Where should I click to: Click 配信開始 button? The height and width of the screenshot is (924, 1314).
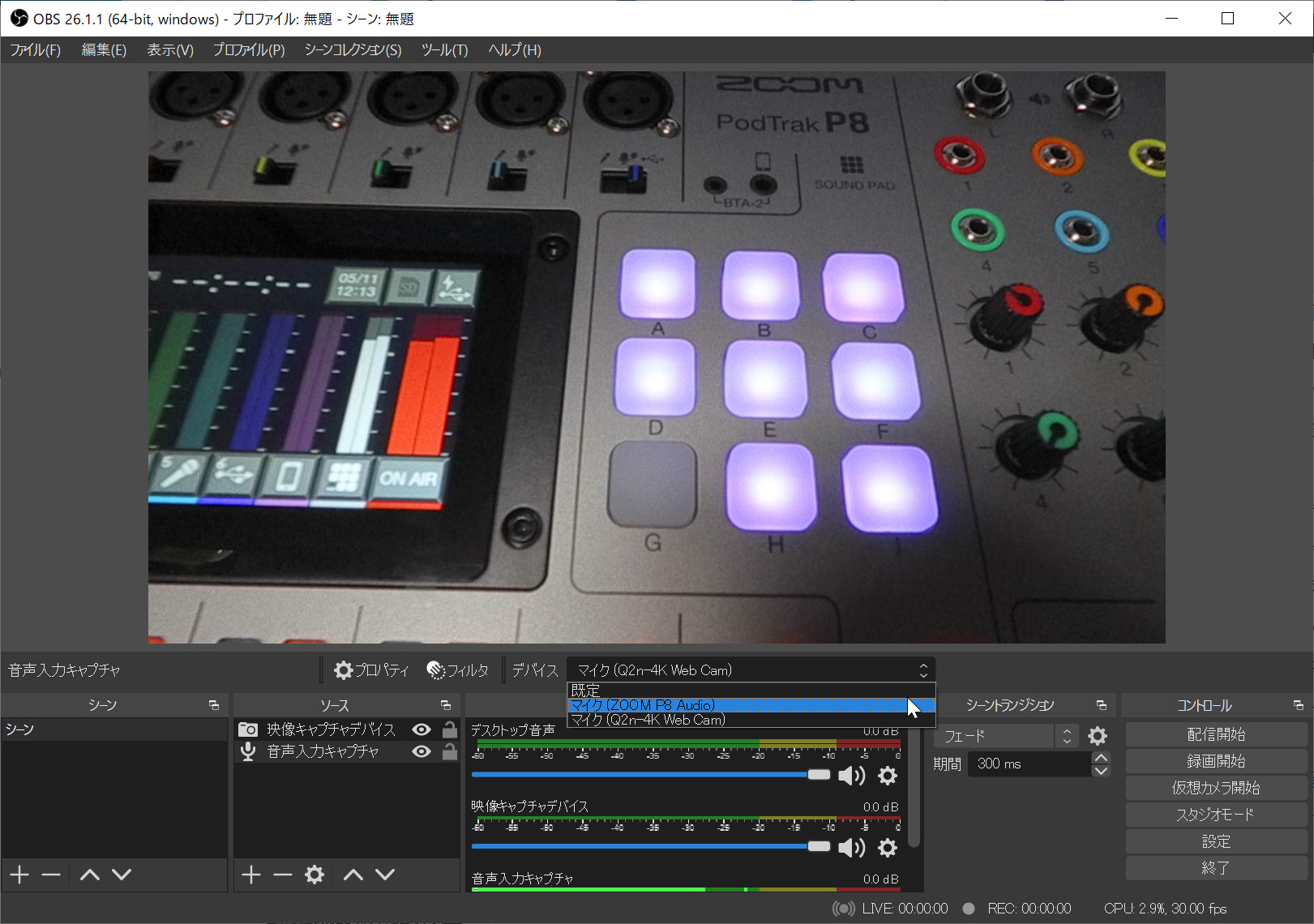[x=1216, y=734]
